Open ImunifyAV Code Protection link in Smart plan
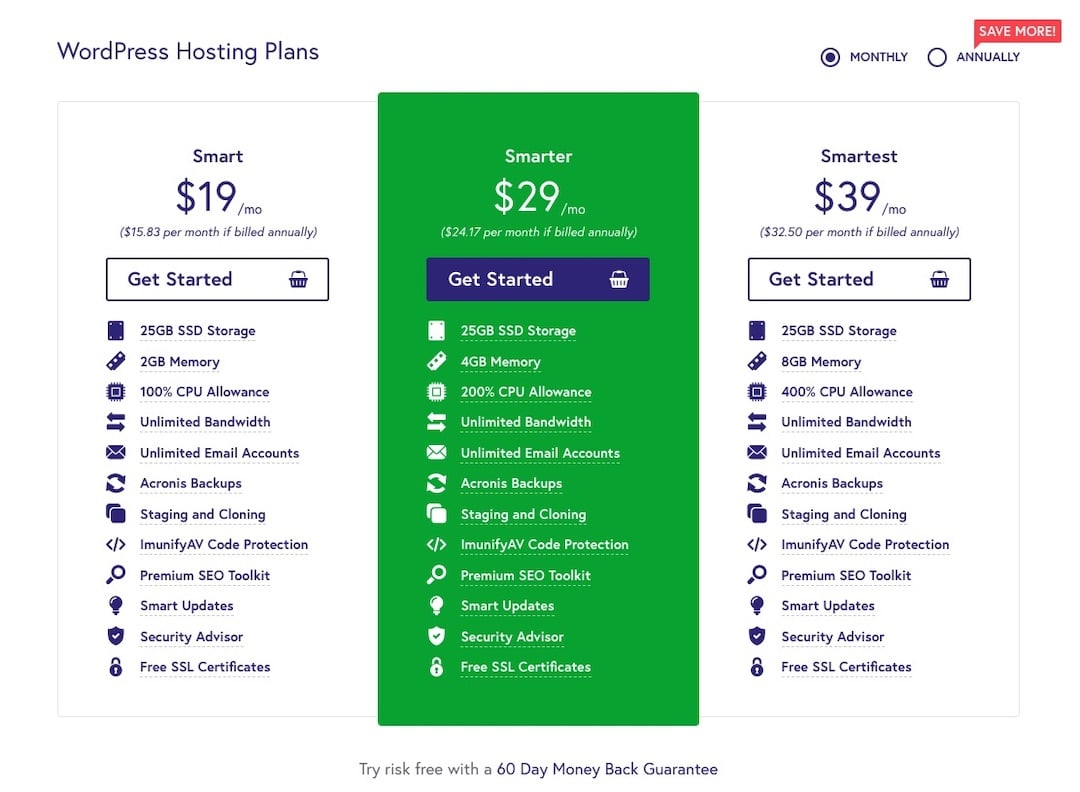Viewport: 1080px width, 792px height. 224,545
